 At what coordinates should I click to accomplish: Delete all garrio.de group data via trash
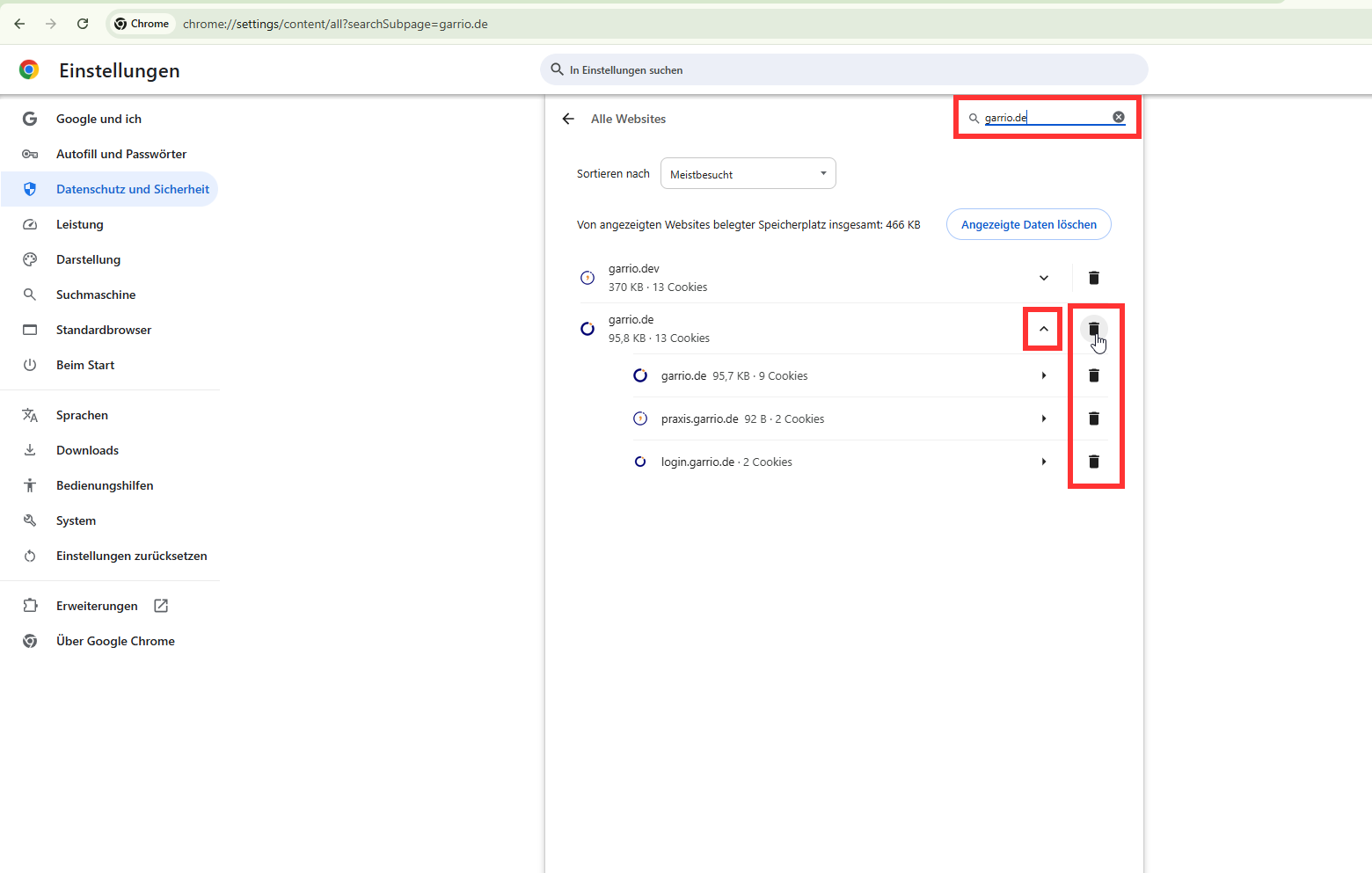tap(1094, 329)
